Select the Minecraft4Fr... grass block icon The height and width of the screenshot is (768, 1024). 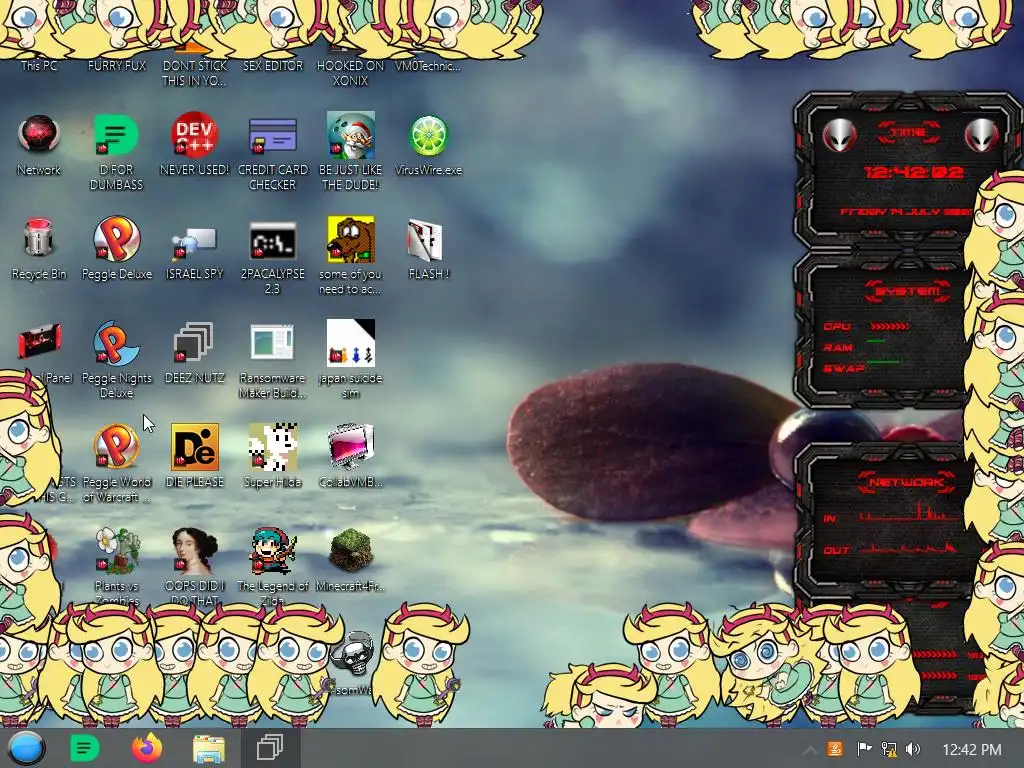[x=351, y=550]
